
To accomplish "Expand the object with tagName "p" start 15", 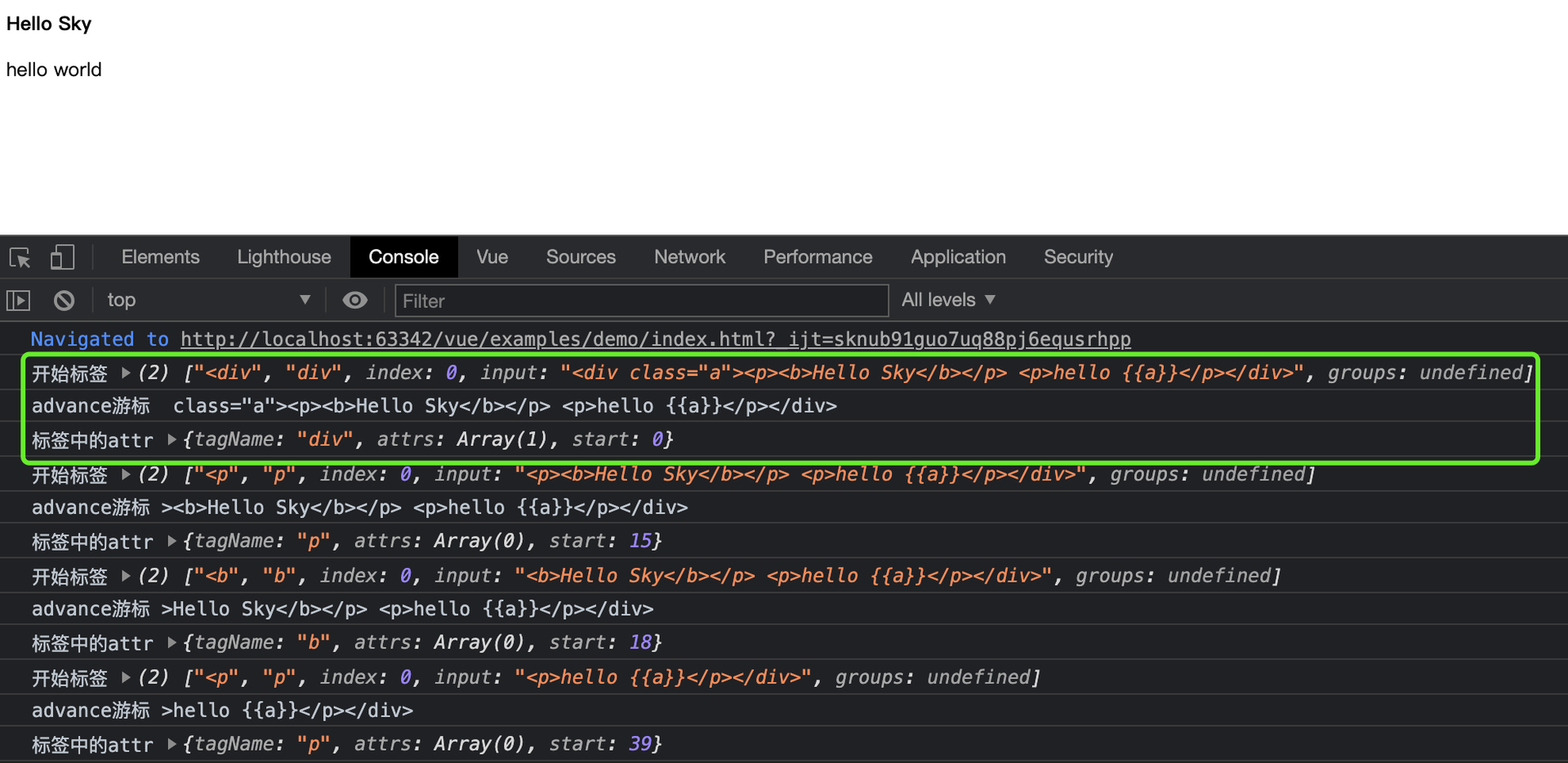I will tap(171, 541).
